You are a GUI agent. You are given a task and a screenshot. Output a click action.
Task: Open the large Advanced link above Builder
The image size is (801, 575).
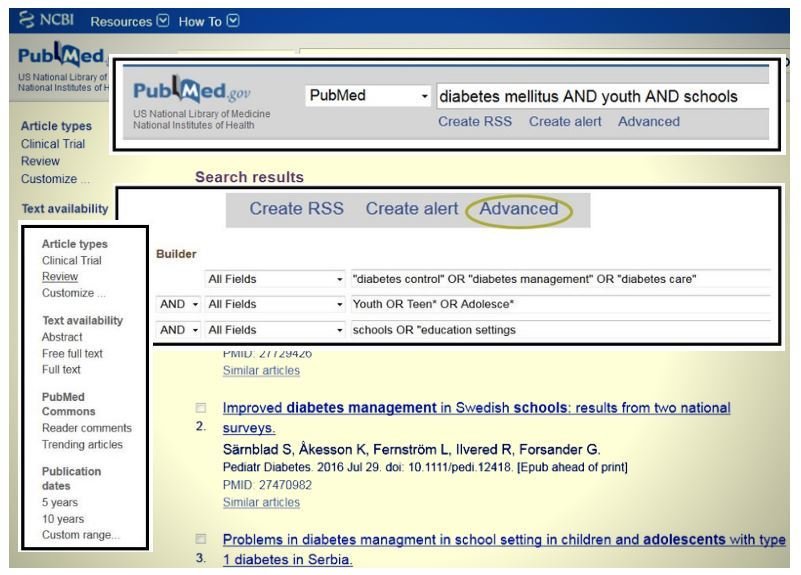coord(519,208)
